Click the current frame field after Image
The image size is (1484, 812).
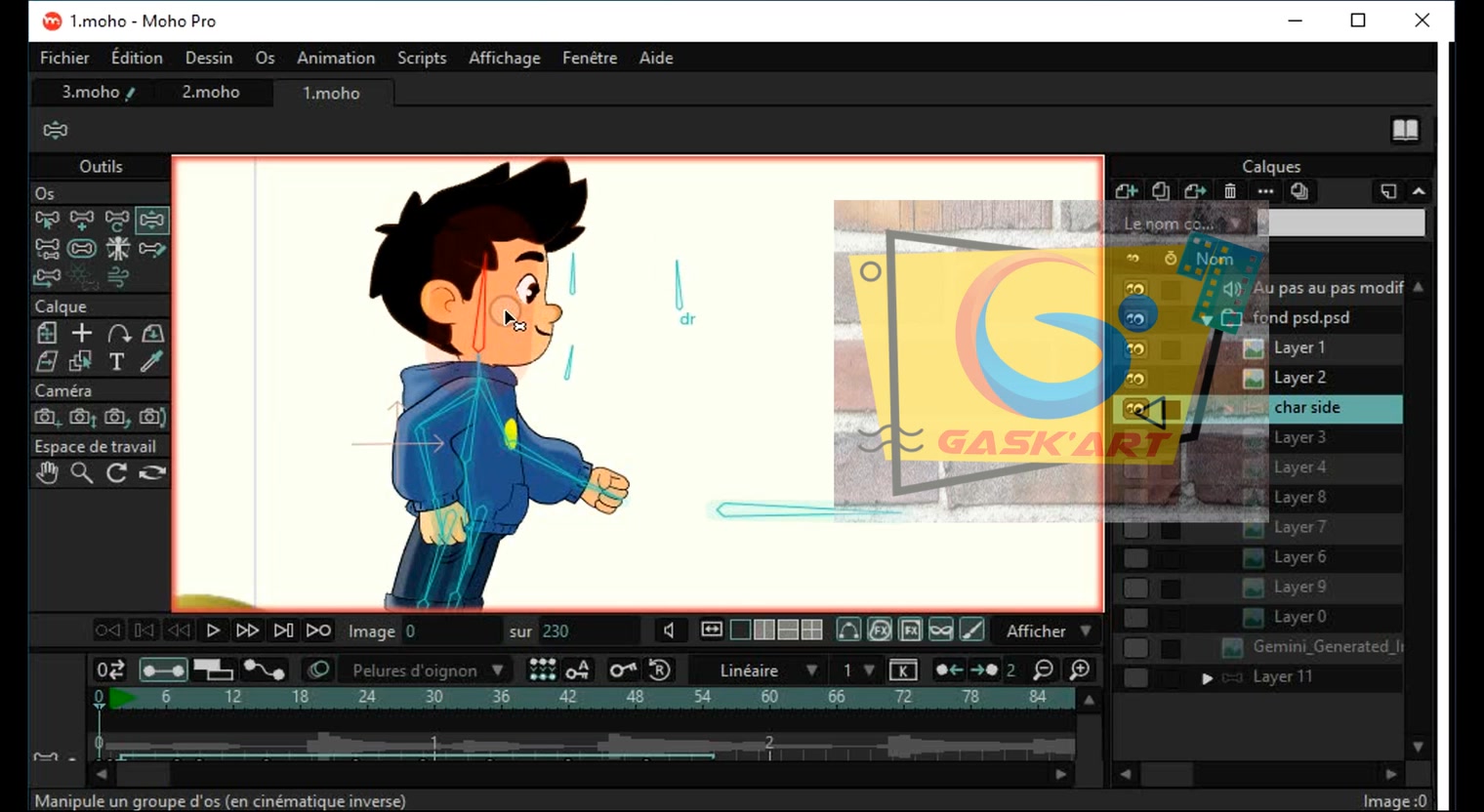pyautogui.click(x=450, y=631)
